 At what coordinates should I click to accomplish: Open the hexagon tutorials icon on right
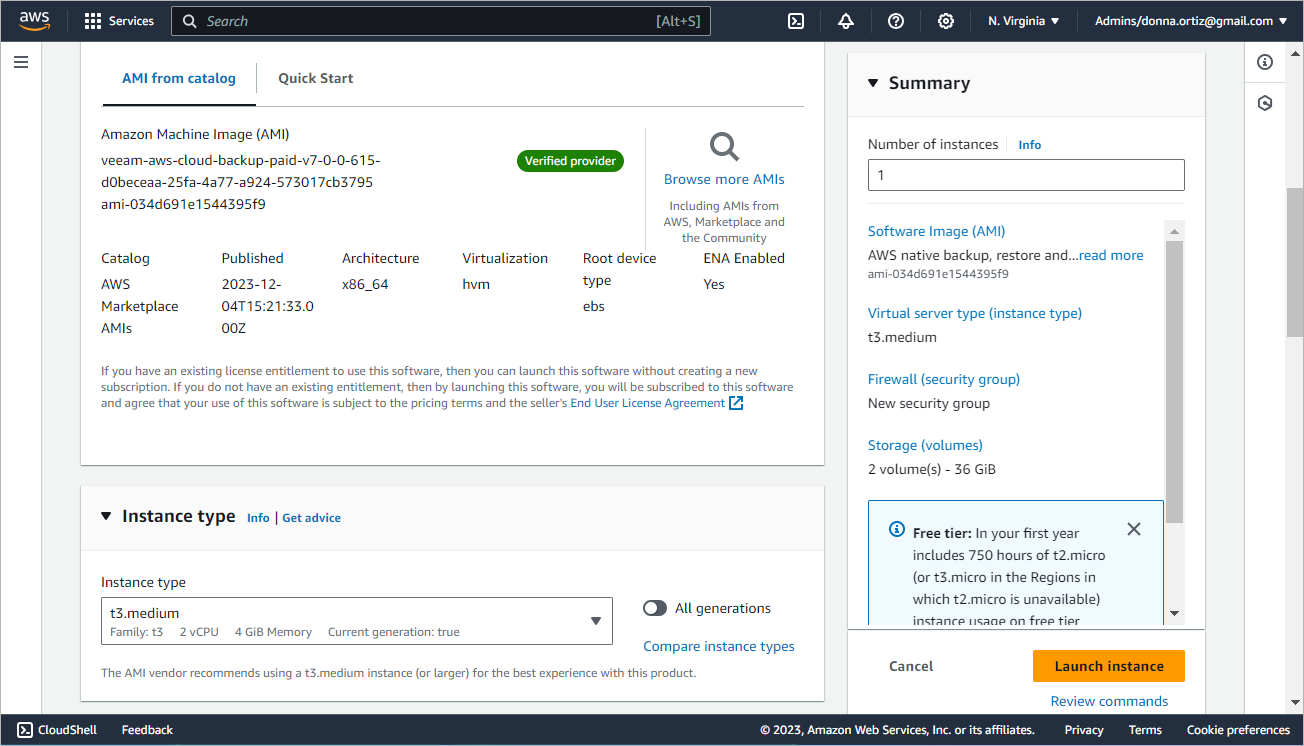point(1265,103)
